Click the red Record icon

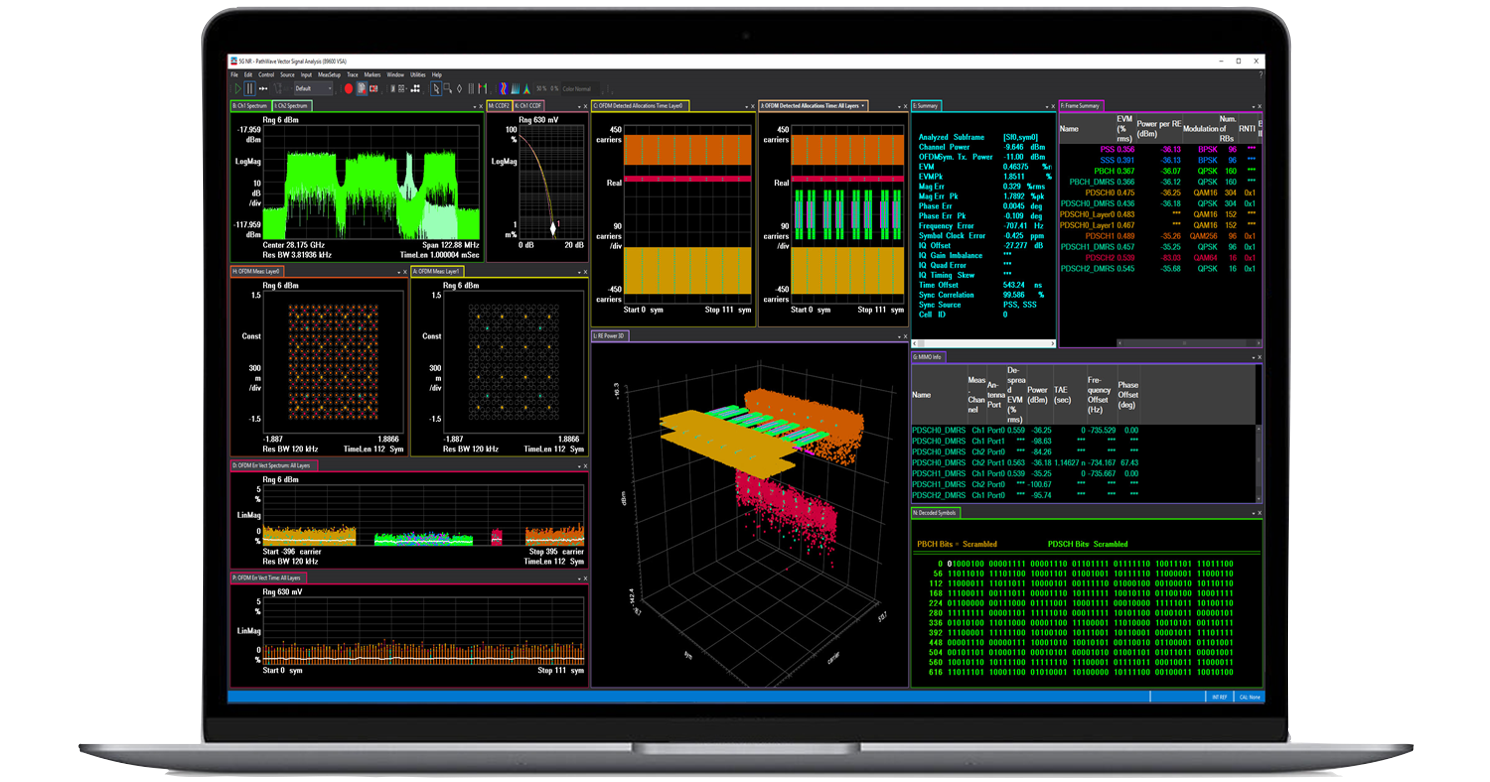pyautogui.click(x=349, y=88)
